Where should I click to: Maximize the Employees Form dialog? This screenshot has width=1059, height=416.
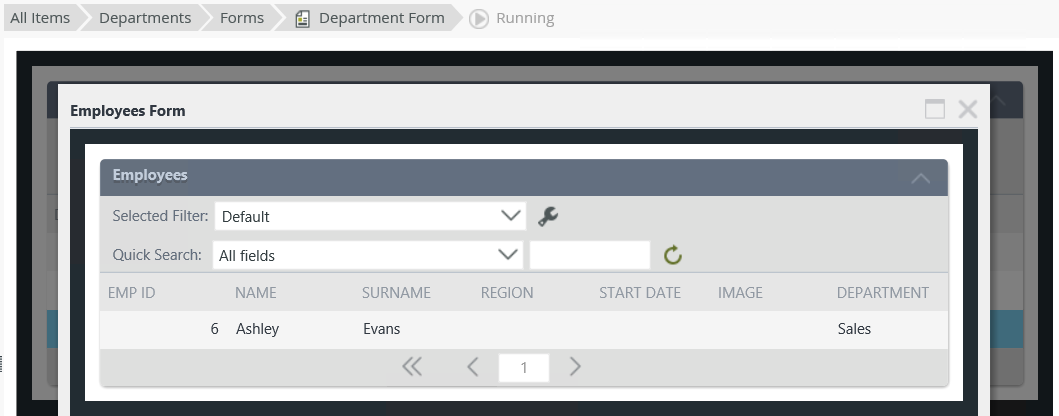point(935,110)
